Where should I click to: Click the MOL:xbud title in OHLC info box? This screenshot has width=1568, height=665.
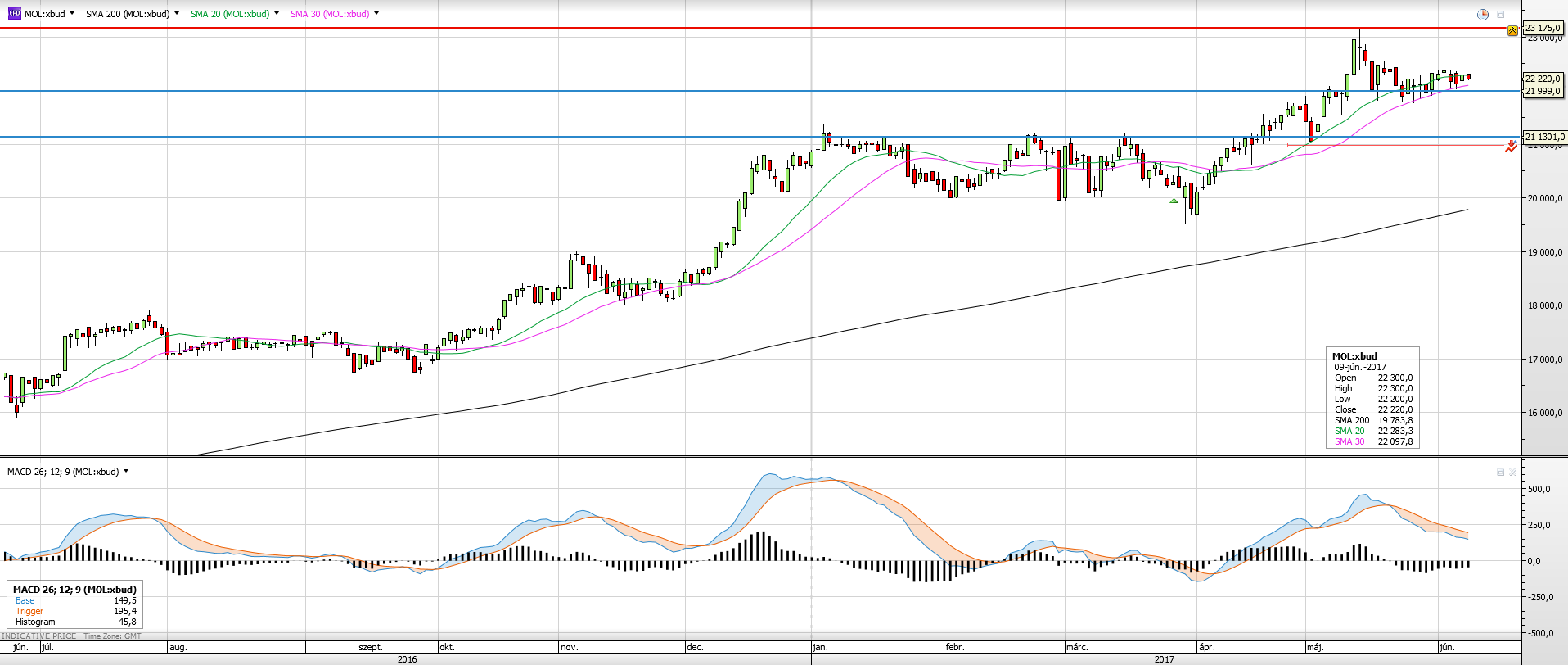pyautogui.click(x=1354, y=356)
